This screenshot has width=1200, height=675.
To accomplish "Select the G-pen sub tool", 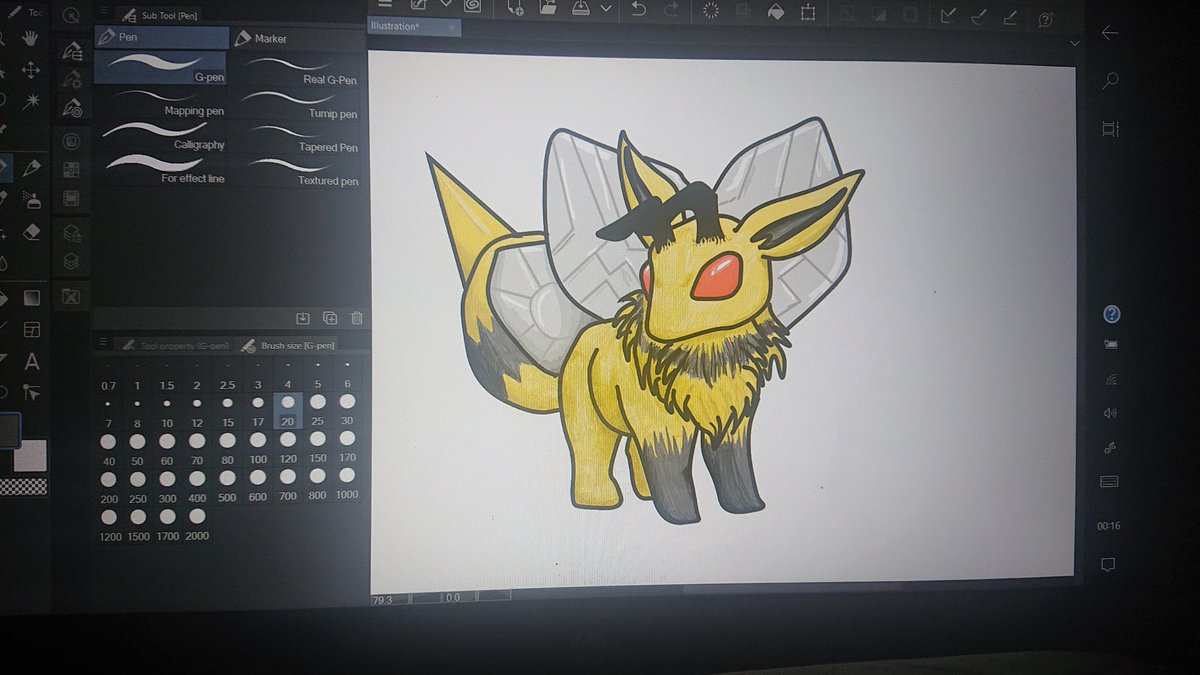I will point(161,68).
